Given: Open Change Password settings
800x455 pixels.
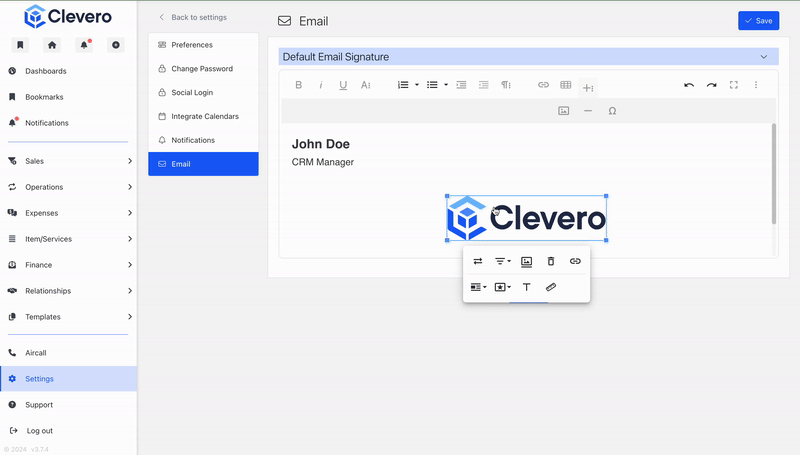Looking at the screenshot, I should pyautogui.click(x=203, y=69).
